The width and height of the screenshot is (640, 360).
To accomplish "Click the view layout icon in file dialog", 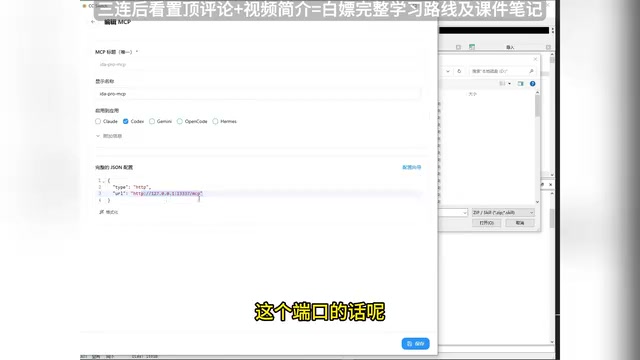I will [502, 84].
